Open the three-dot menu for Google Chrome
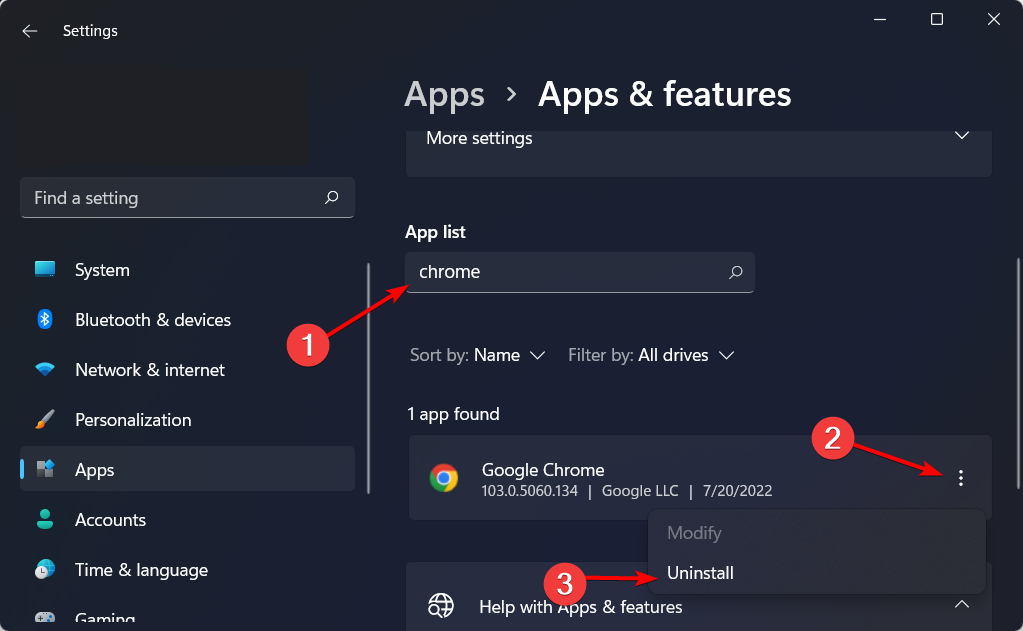 pos(960,478)
